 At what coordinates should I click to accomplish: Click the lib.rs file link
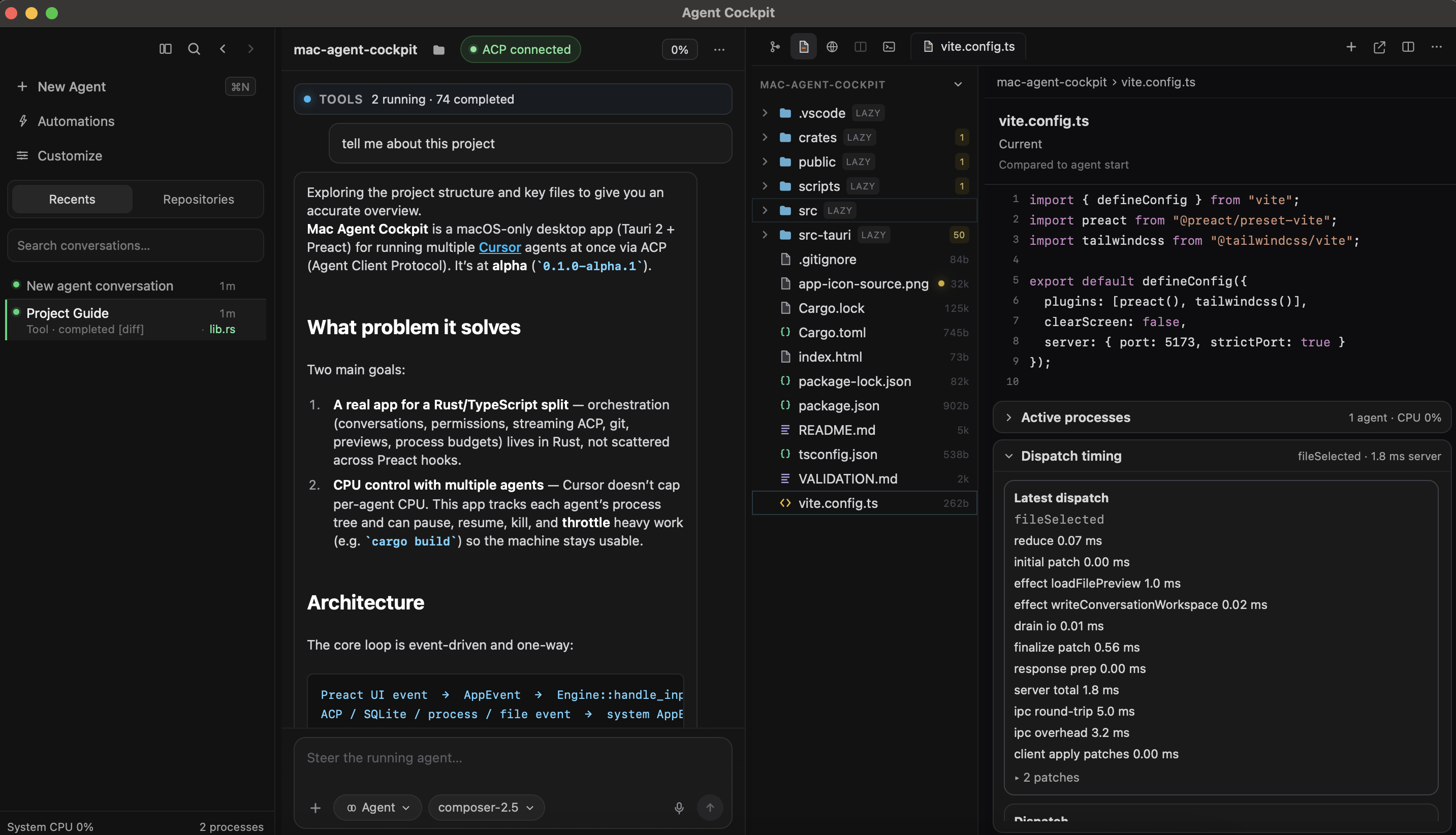(x=222, y=329)
